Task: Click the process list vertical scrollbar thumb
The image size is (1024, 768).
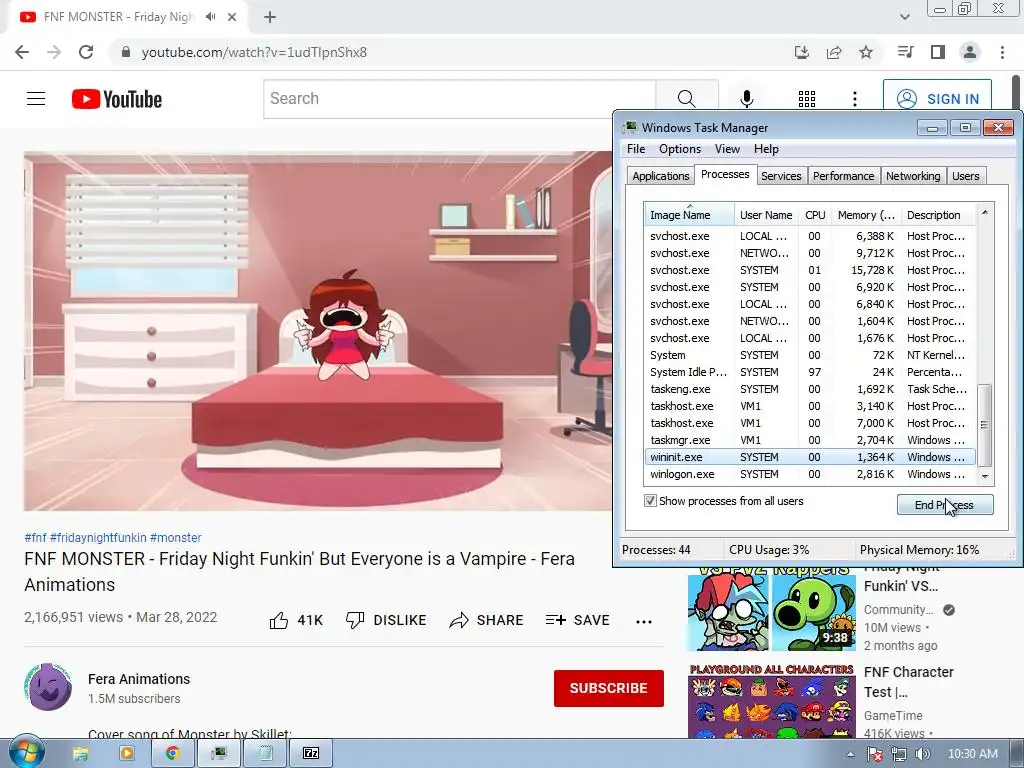Action: point(984,425)
